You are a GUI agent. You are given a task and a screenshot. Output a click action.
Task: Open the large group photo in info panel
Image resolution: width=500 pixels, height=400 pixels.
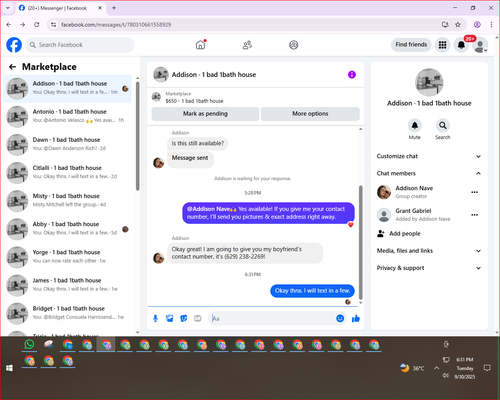click(x=429, y=82)
